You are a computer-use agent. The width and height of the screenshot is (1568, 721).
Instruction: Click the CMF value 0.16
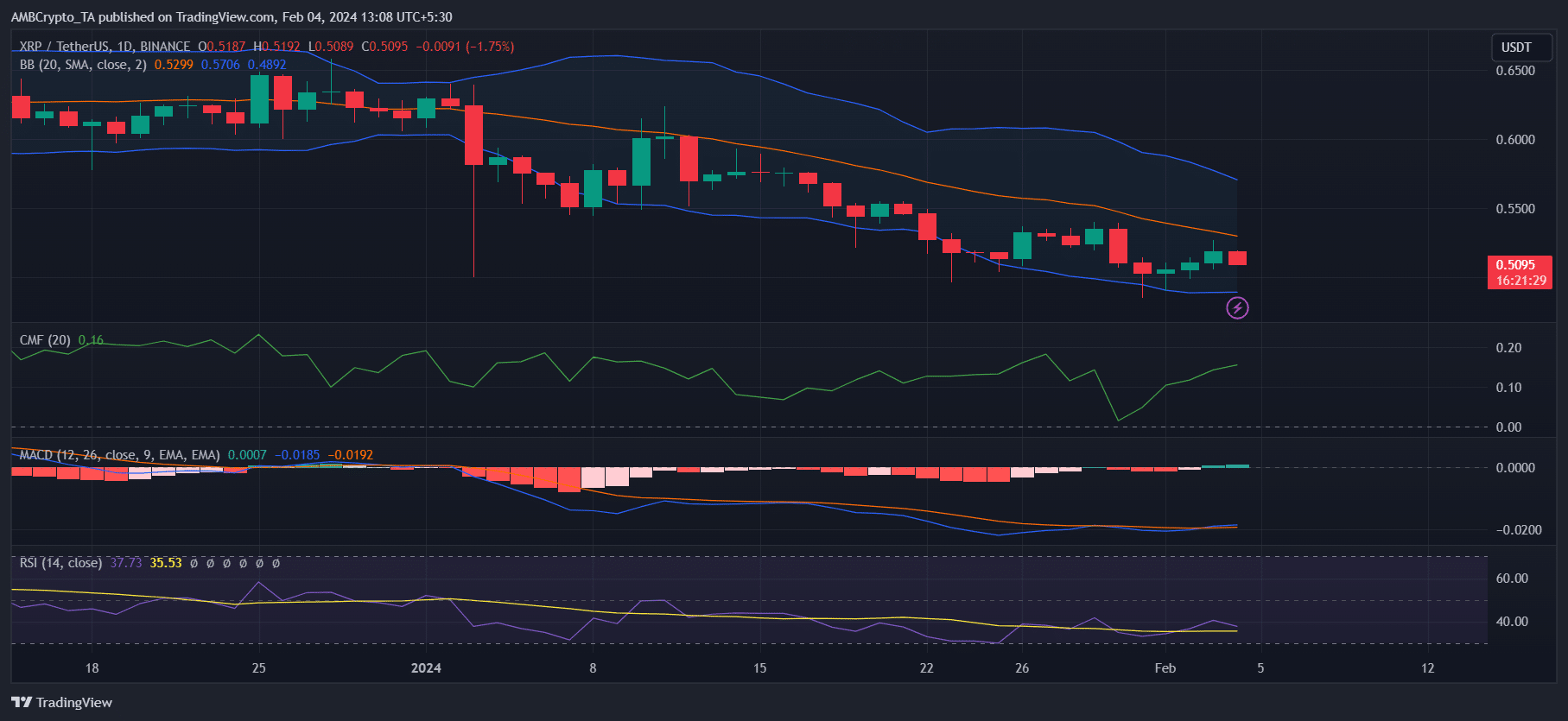tap(91, 340)
